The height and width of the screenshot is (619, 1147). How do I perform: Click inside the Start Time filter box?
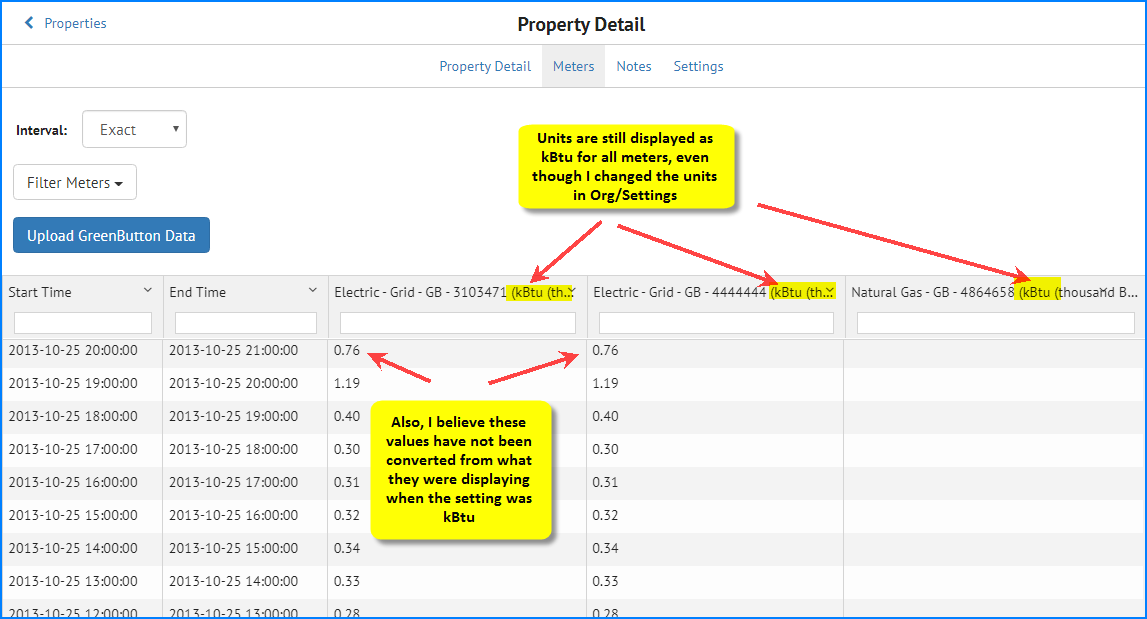[x=82, y=322]
